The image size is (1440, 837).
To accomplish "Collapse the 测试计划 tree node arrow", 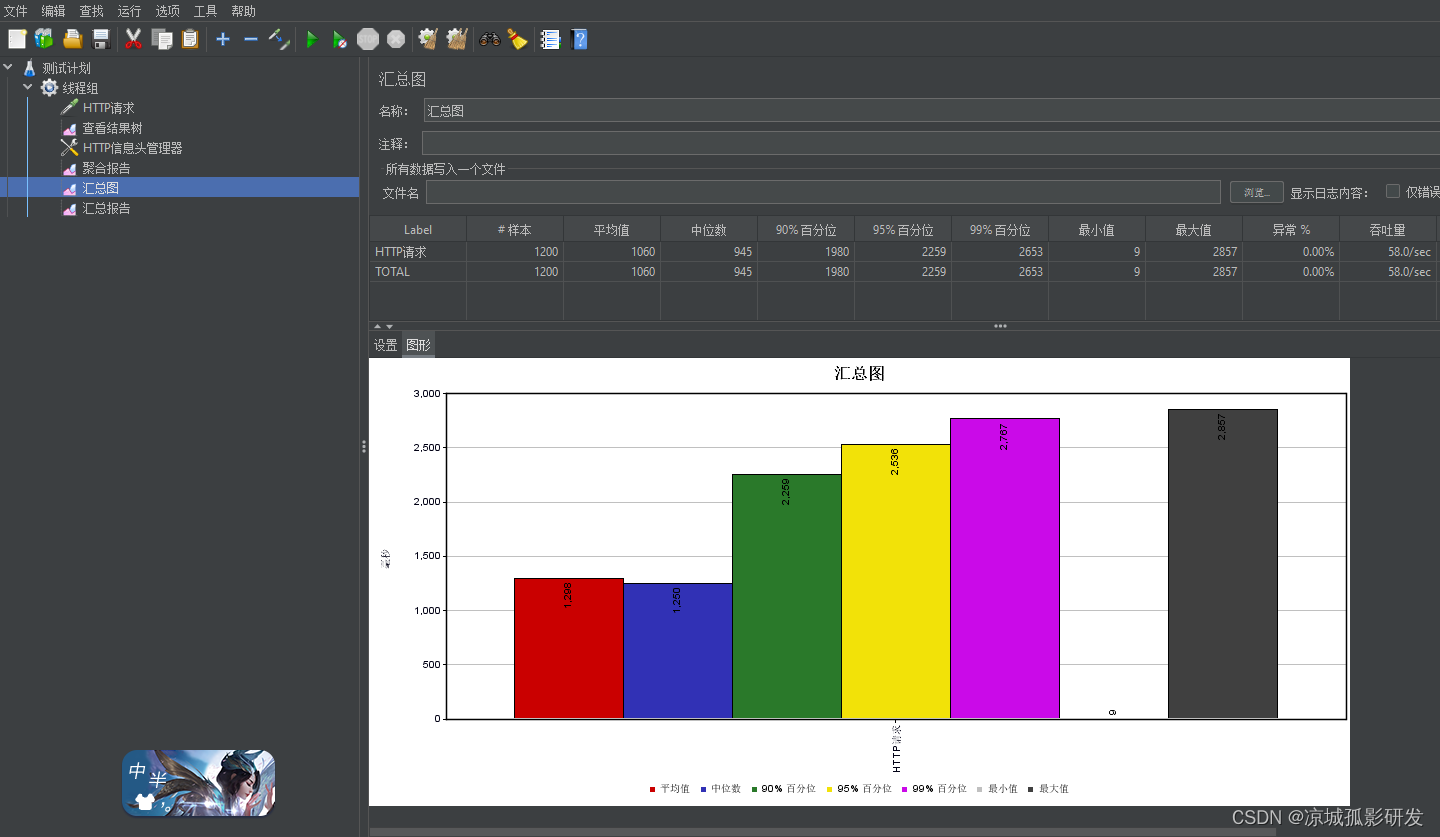I will coord(8,68).
